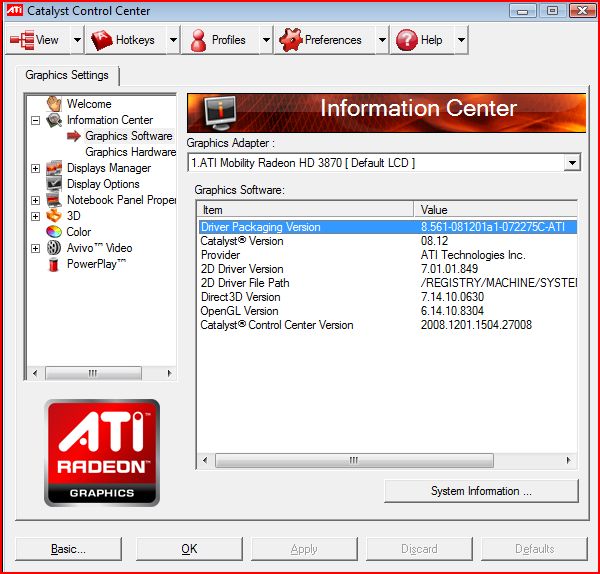Click the Apply button
Screen dimensions: 600x574
[304, 549]
